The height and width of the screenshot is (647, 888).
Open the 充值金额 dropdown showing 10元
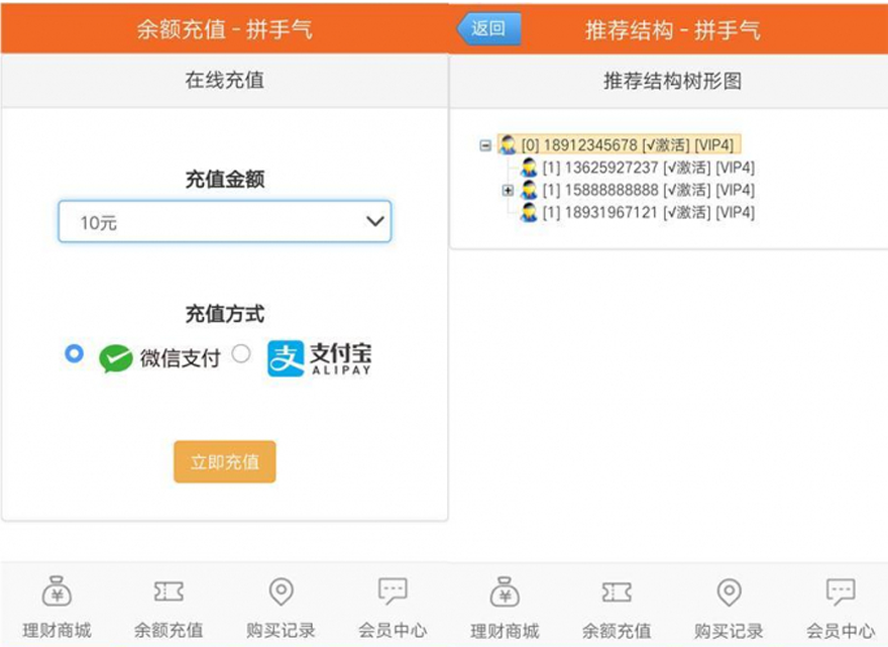click(225, 222)
